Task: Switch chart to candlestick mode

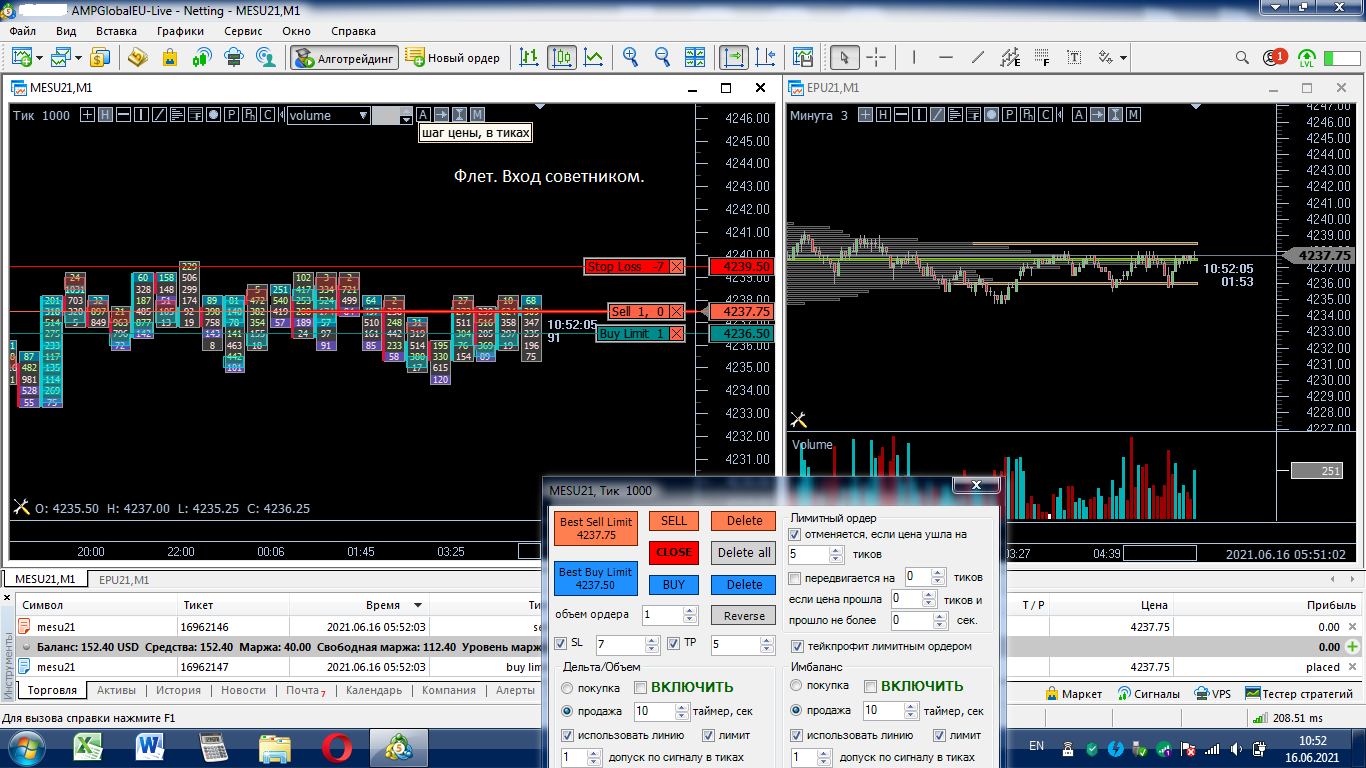Action: click(562, 58)
